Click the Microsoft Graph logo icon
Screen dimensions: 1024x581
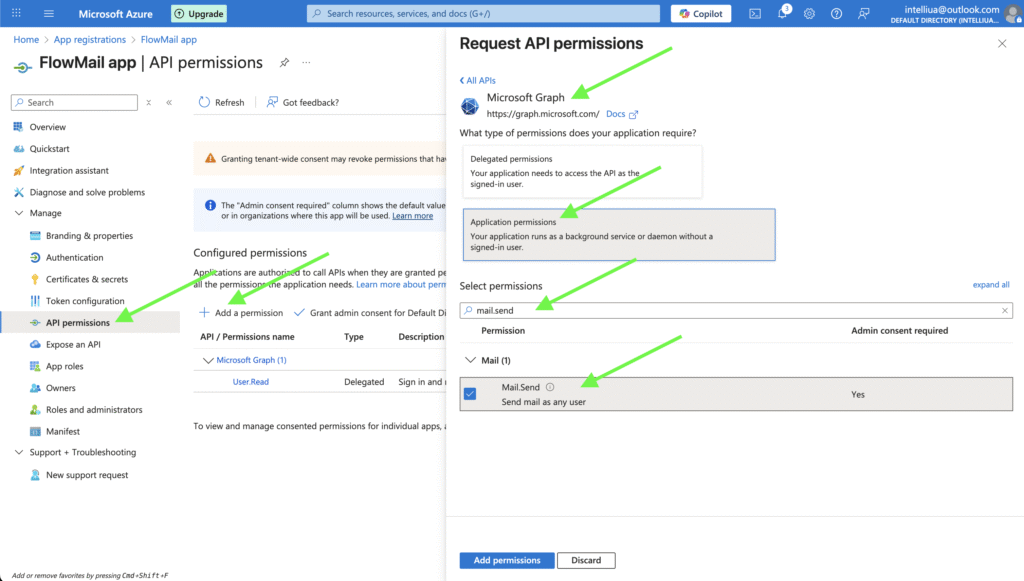click(470, 106)
